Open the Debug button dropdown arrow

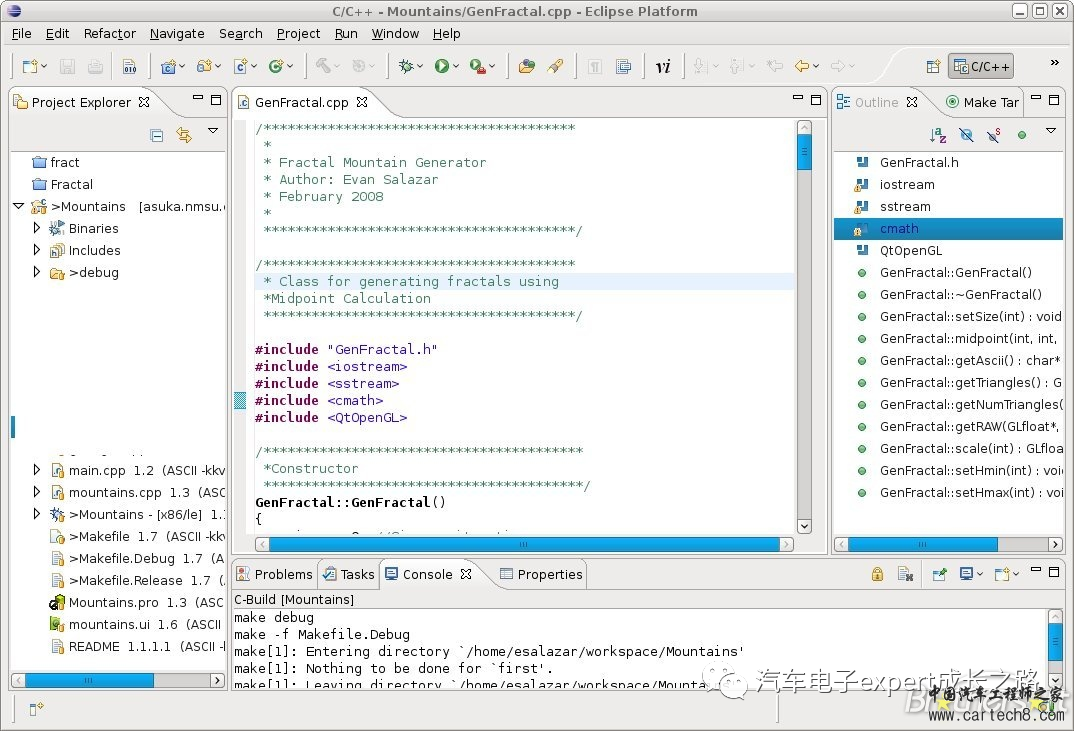[x=420, y=66]
